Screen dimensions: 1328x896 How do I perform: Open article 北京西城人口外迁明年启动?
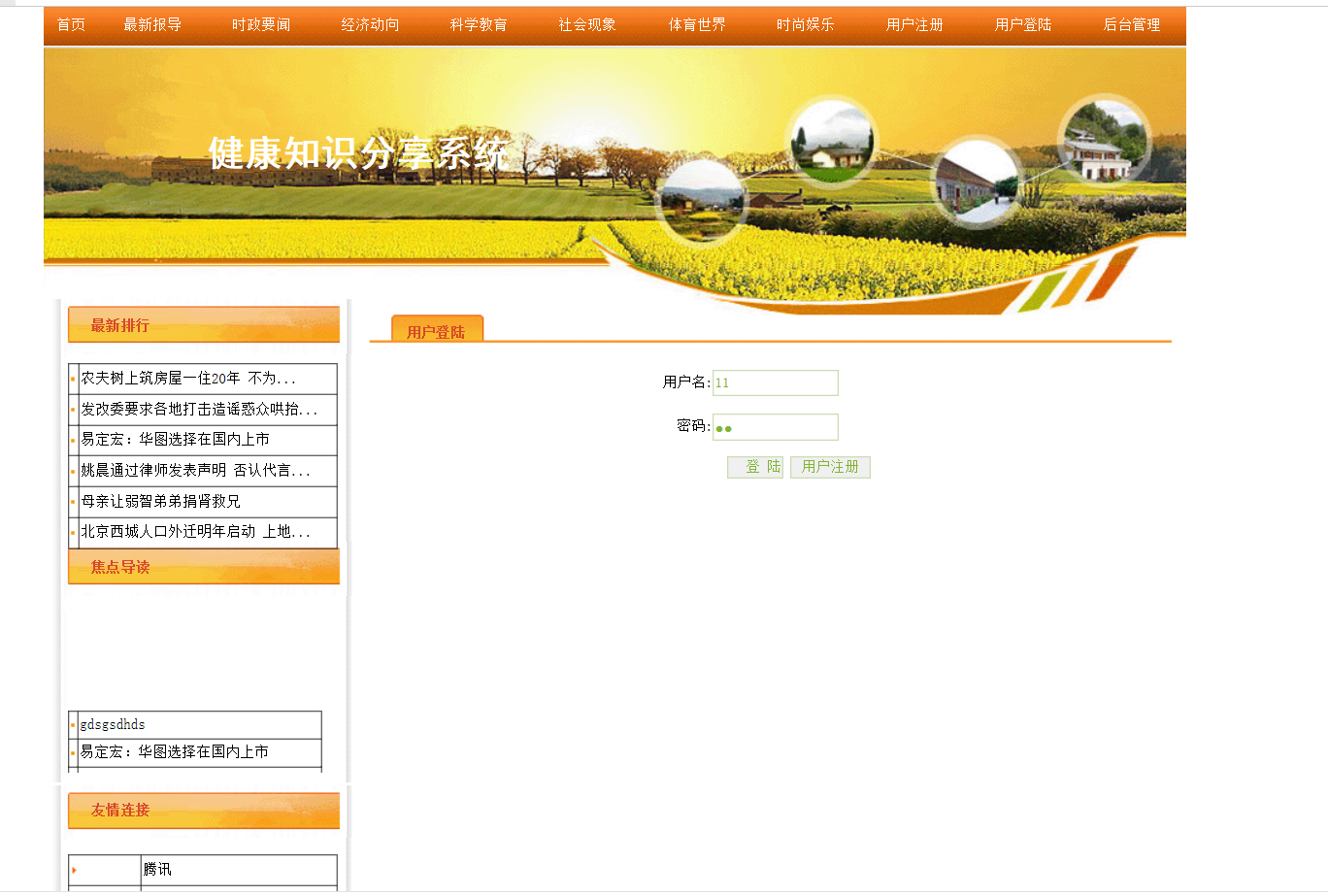coord(195,532)
